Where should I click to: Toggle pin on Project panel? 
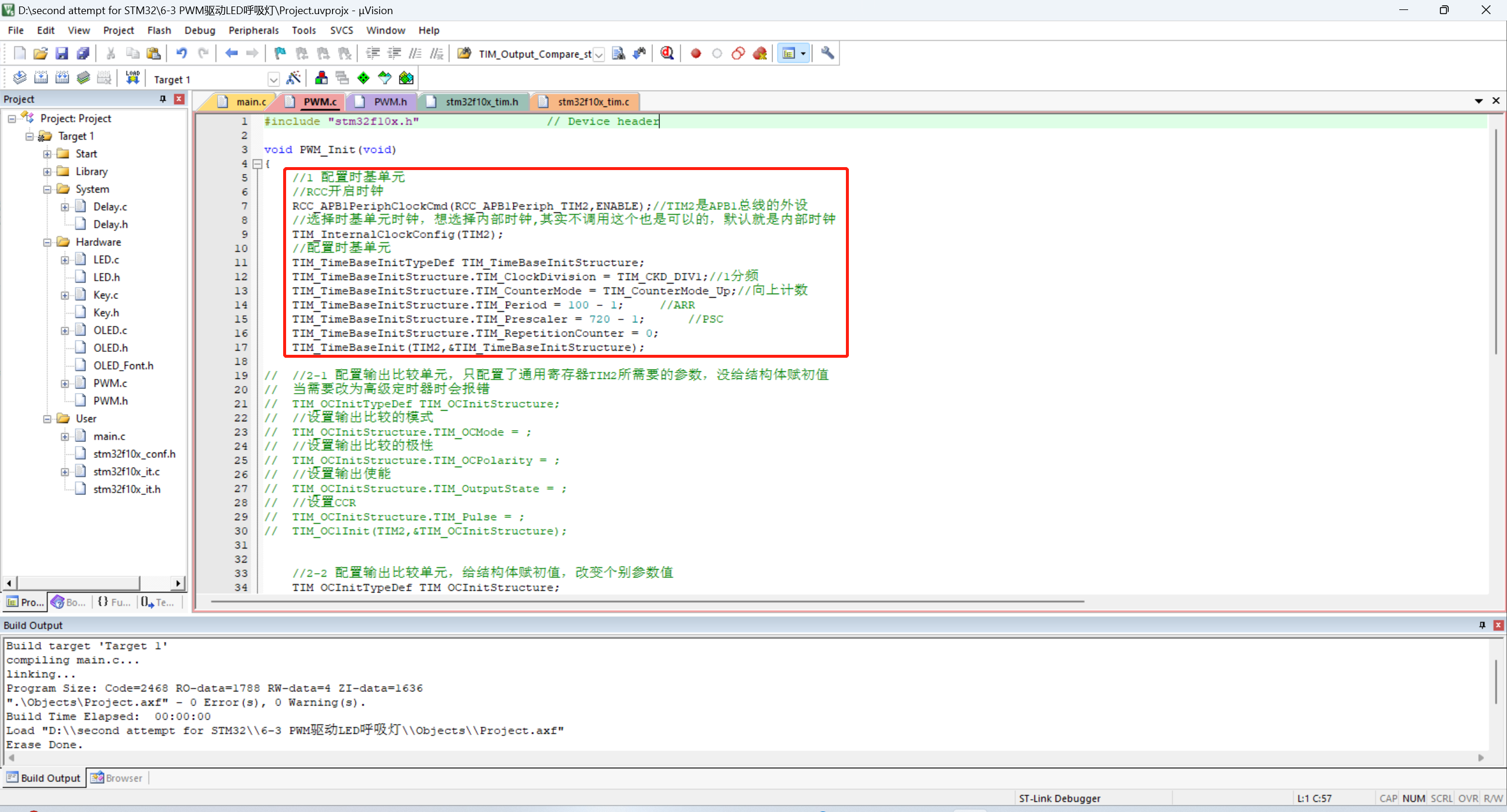tap(163, 99)
